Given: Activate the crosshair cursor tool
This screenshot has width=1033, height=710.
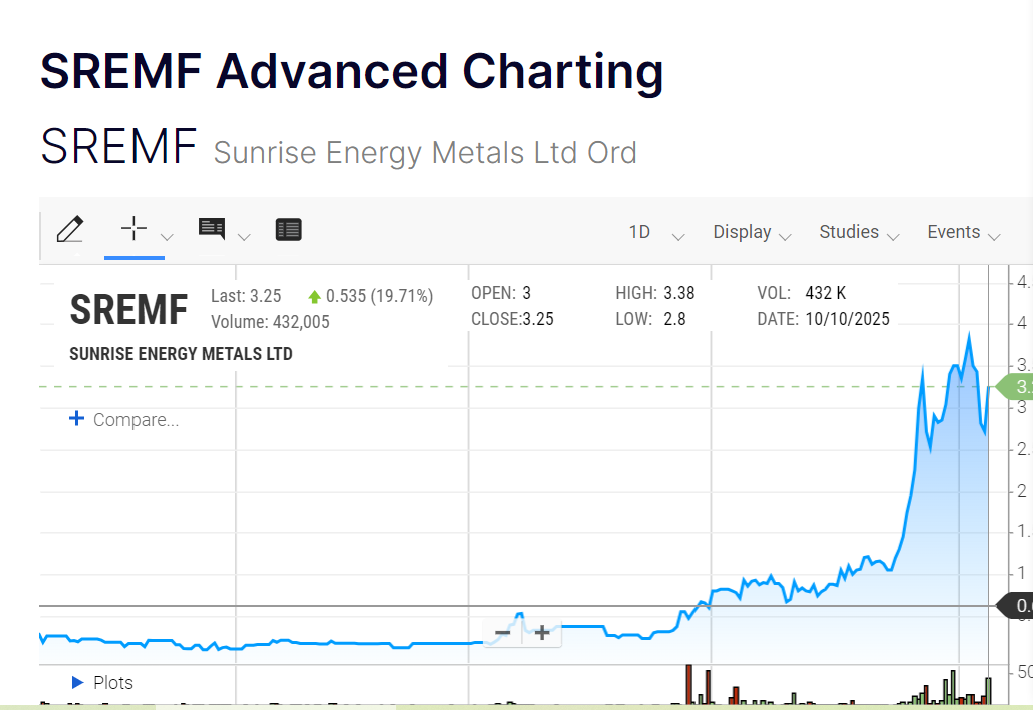Looking at the screenshot, I should pyautogui.click(x=133, y=229).
